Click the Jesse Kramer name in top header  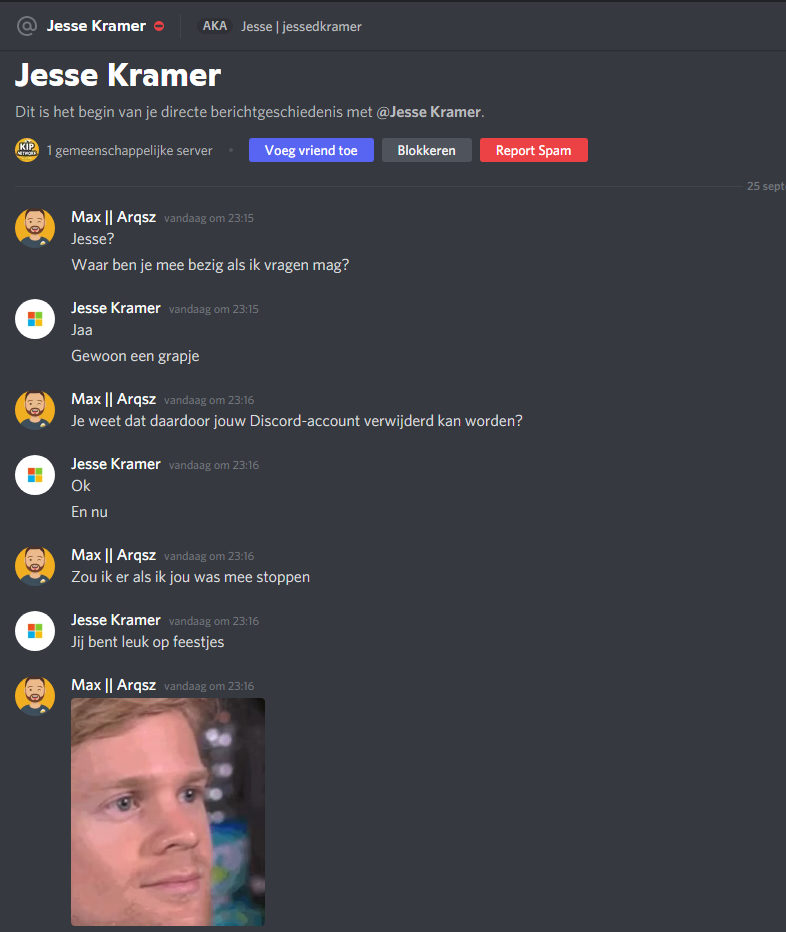(x=96, y=26)
